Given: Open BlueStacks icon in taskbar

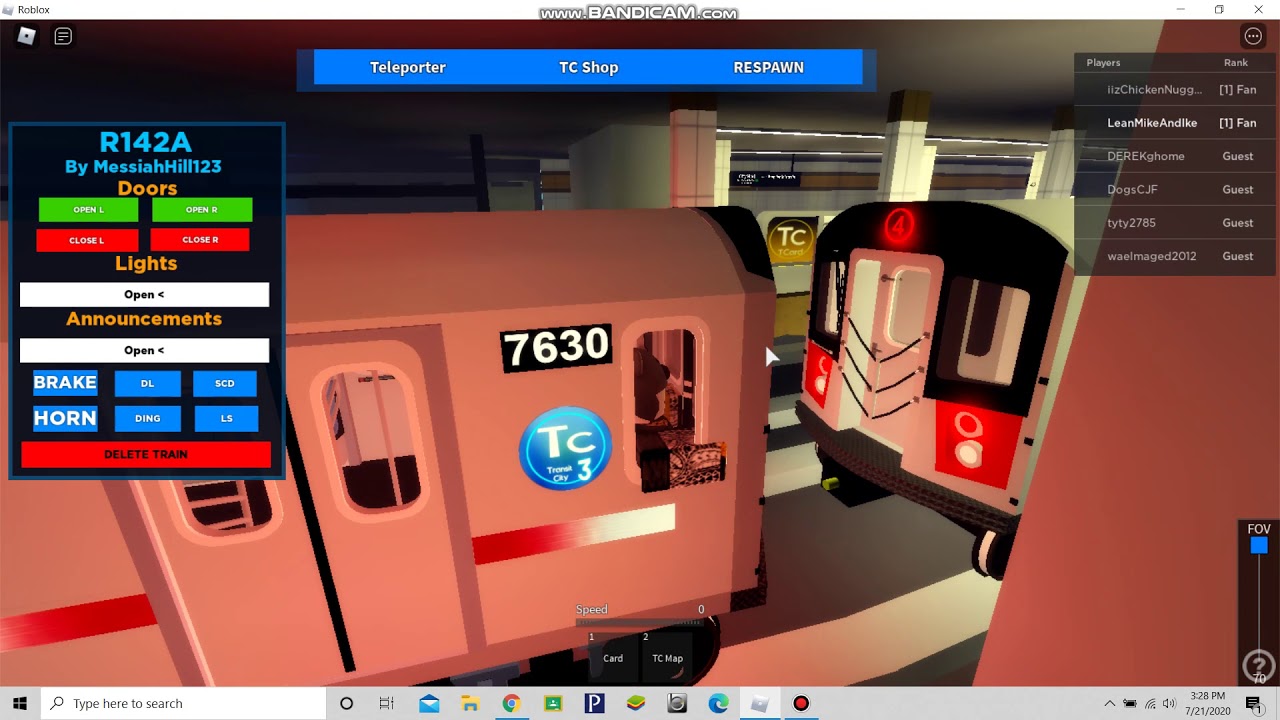Looking at the screenshot, I should point(635,703).
